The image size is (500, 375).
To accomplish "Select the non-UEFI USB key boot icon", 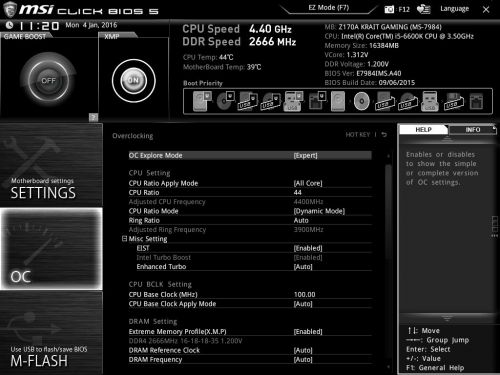I will coord(430,101).
